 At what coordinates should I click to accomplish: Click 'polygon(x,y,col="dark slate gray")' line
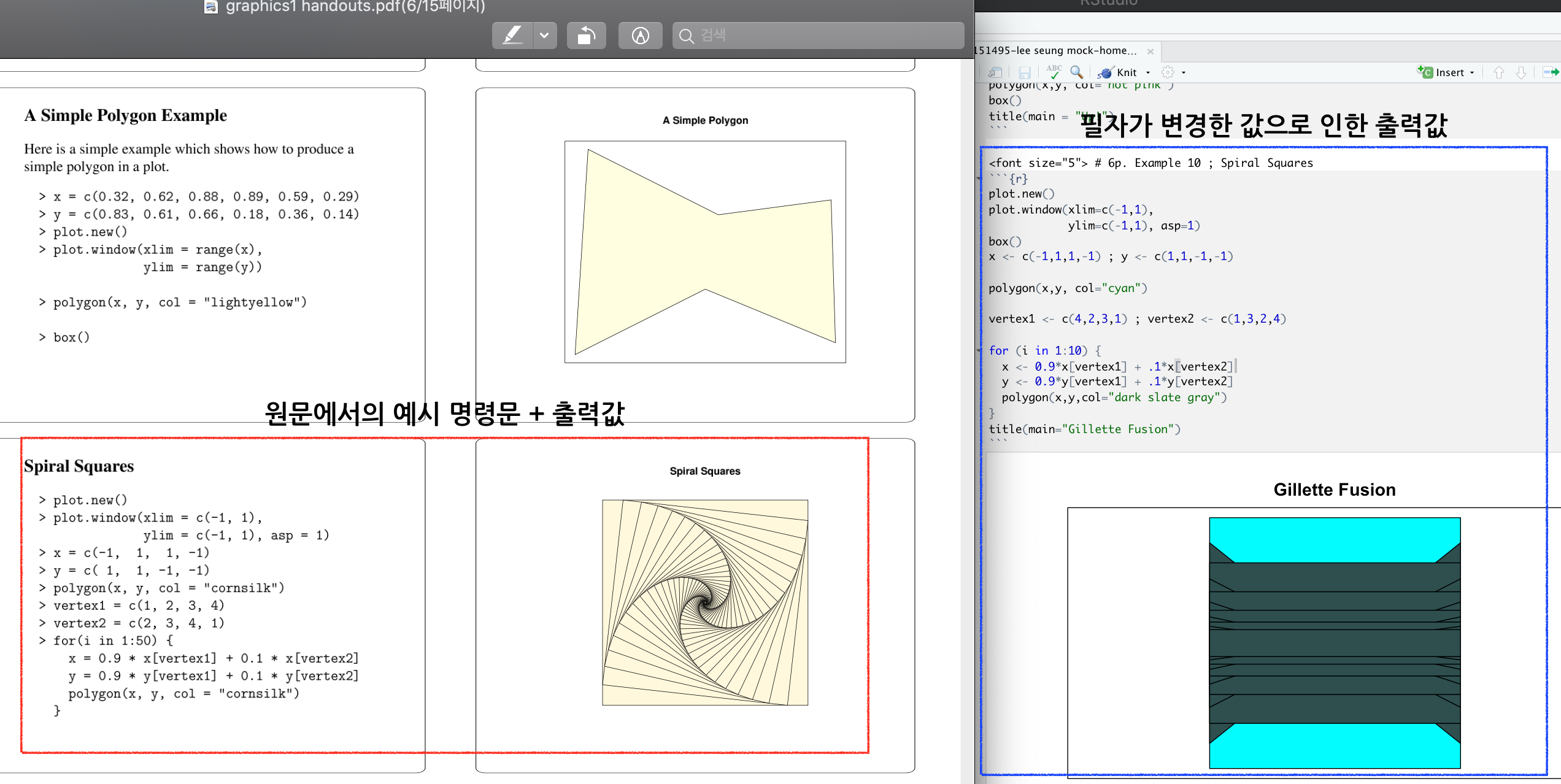1114,398
